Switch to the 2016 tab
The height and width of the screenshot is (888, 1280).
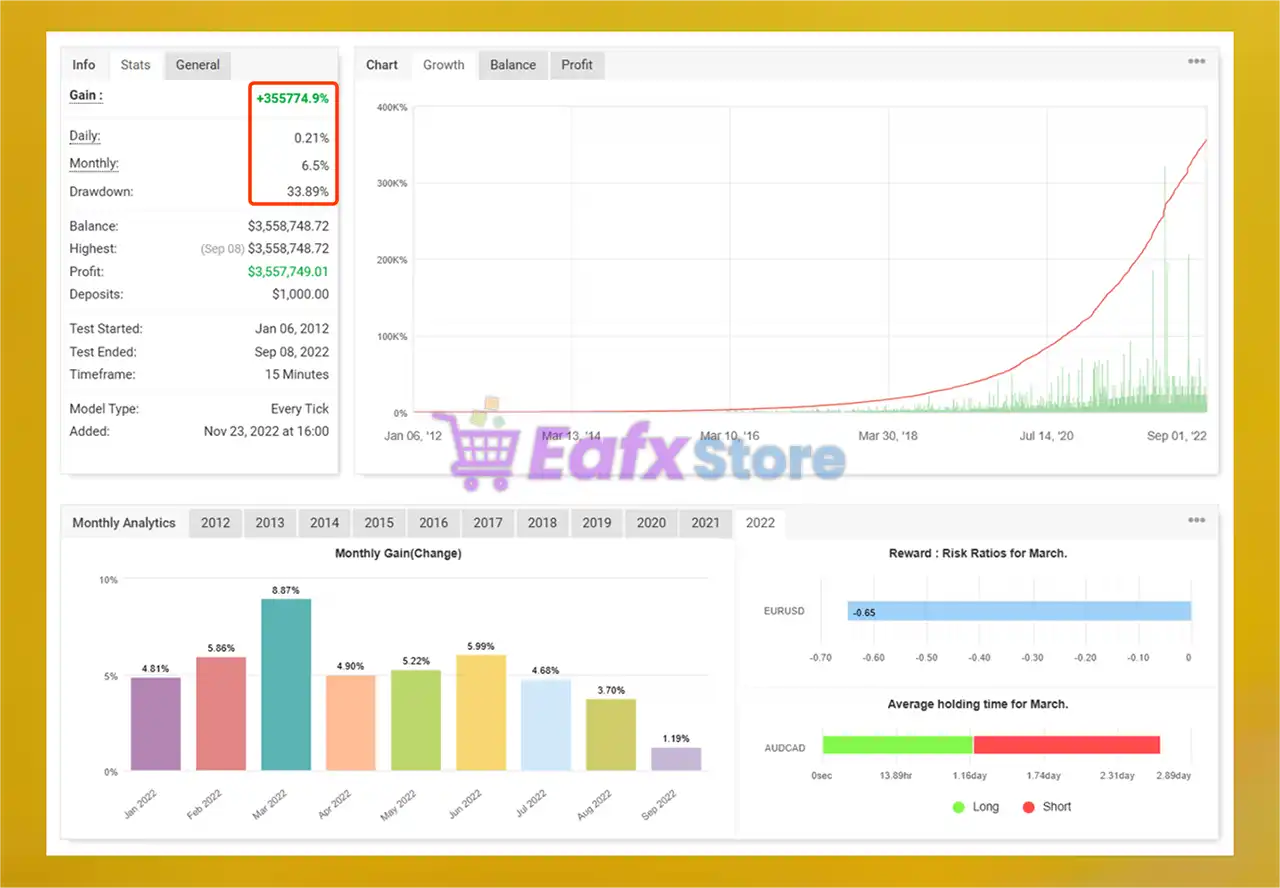click(433, 523)
